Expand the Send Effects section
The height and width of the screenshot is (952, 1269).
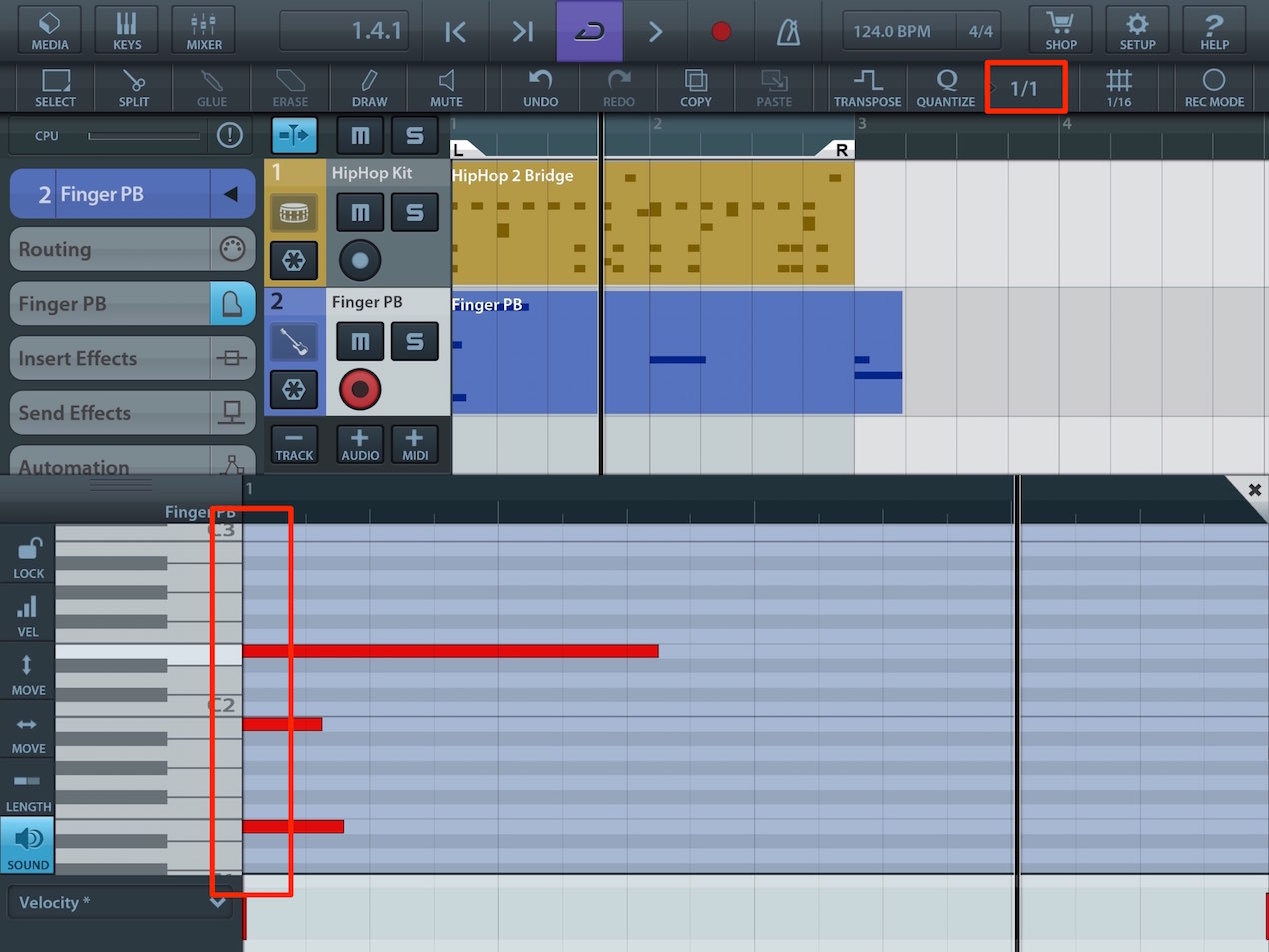pyautogui.click(x=132, y=412)
